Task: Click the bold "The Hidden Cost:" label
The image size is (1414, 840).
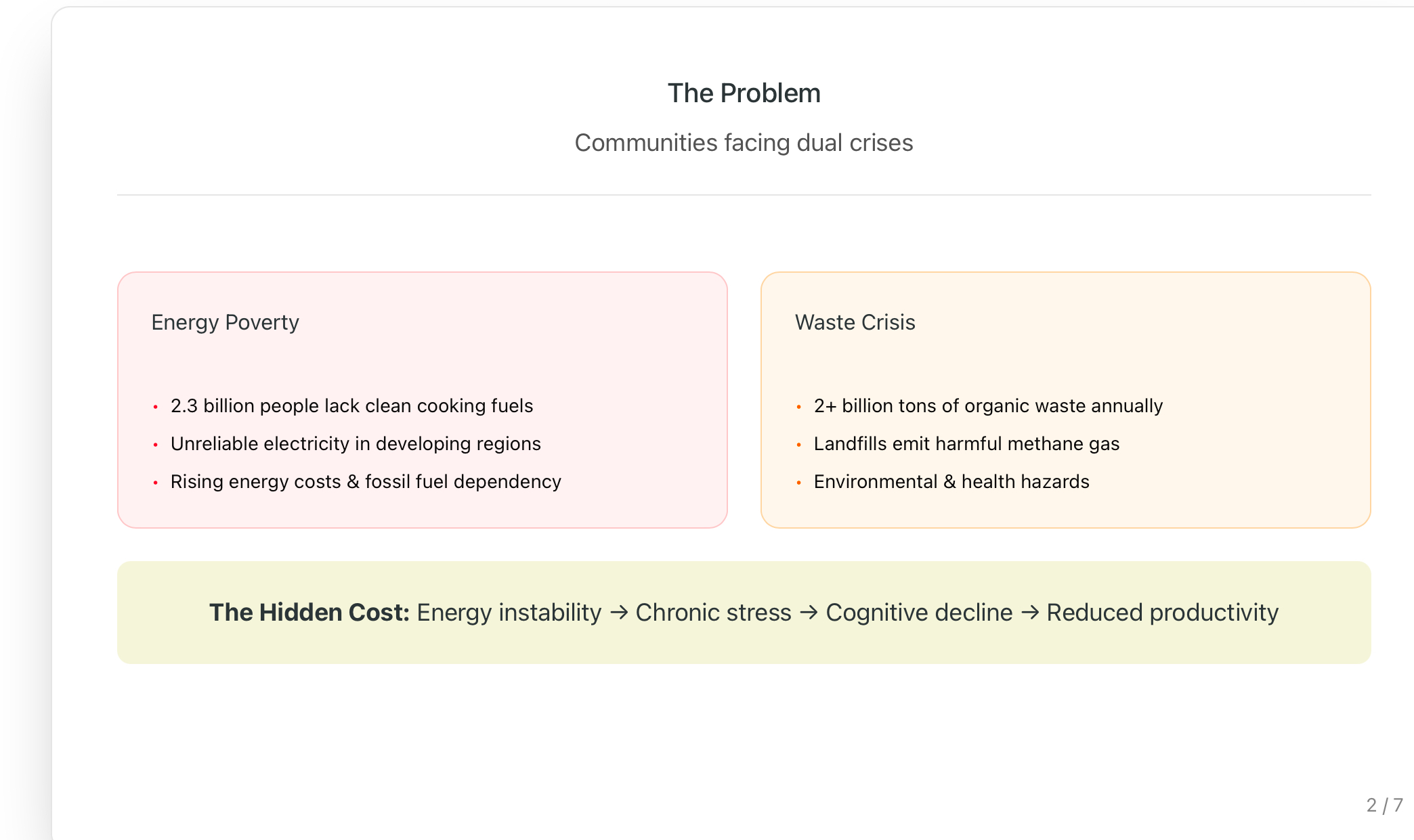Action: tap(309, 613)
